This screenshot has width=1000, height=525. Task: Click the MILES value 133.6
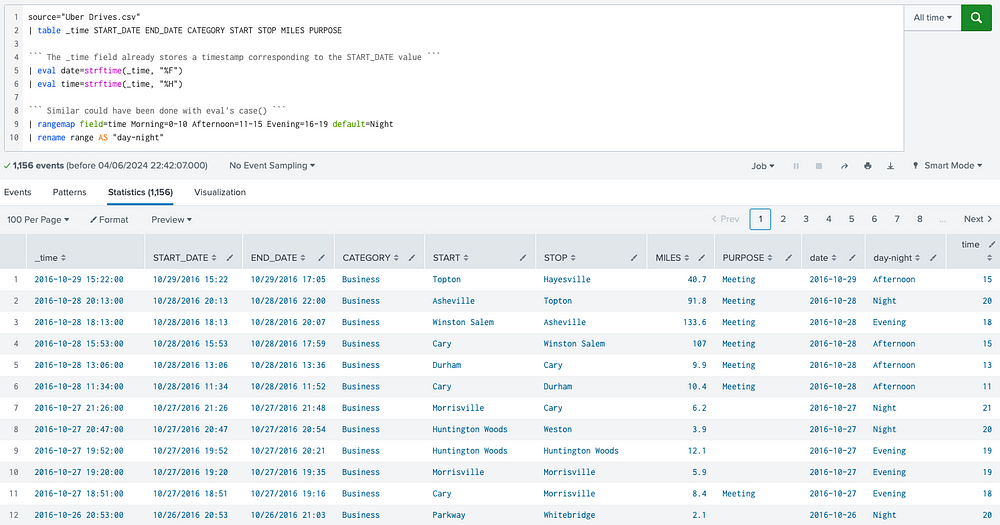coord(695,322)
